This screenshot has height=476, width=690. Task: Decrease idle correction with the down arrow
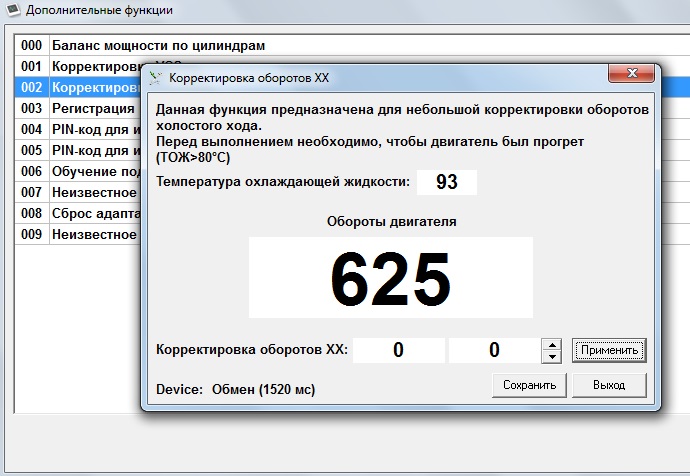coord(551,357)
